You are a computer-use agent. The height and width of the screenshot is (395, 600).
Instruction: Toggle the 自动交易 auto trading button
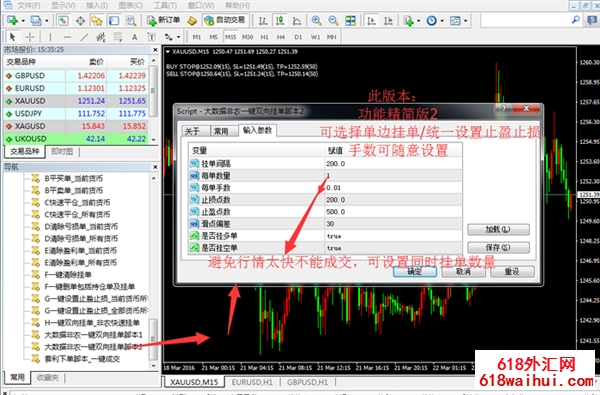pyautogui.click(x=225, y=20)
